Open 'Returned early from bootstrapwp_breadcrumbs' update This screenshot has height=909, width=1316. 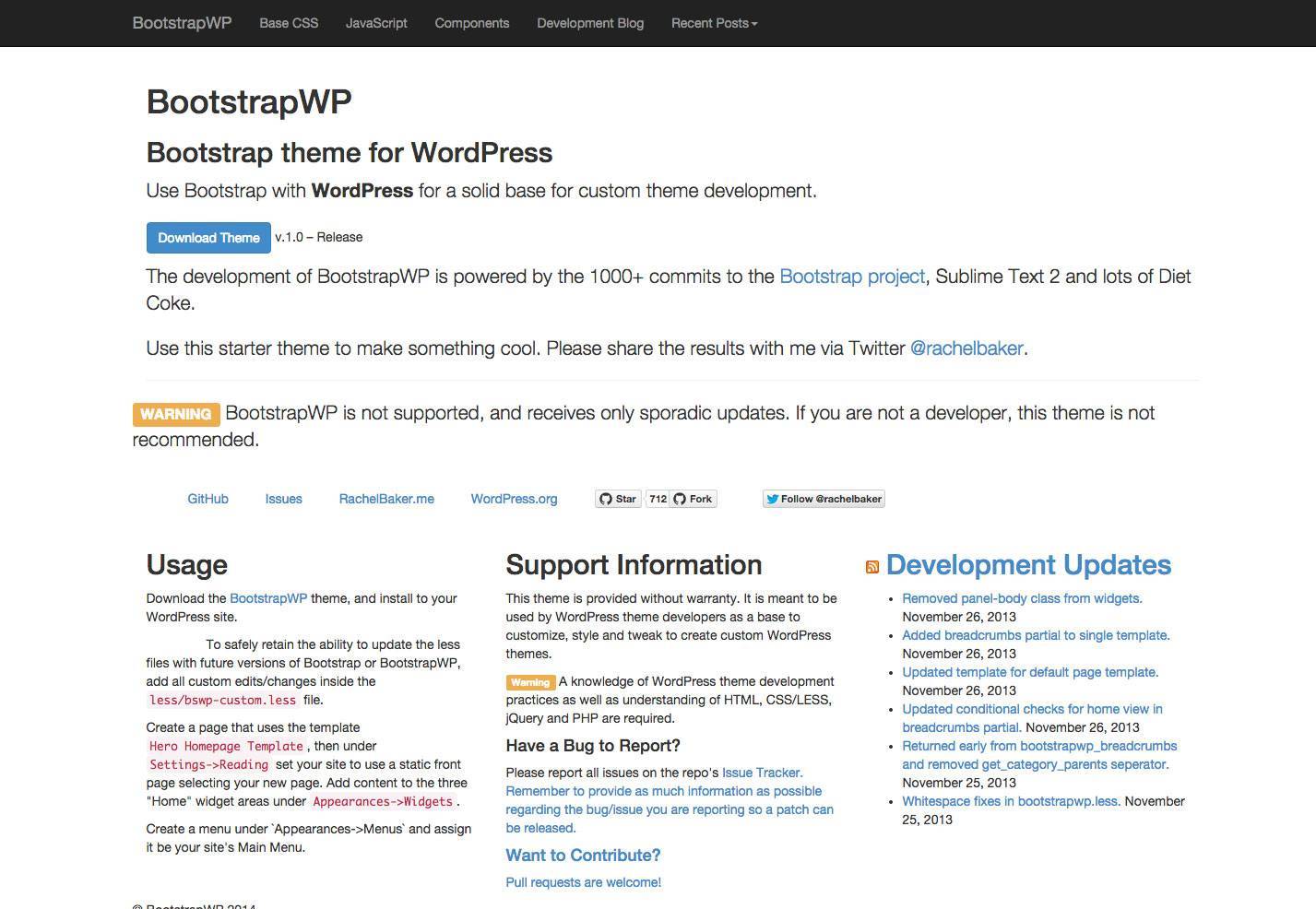(1039, 755)
